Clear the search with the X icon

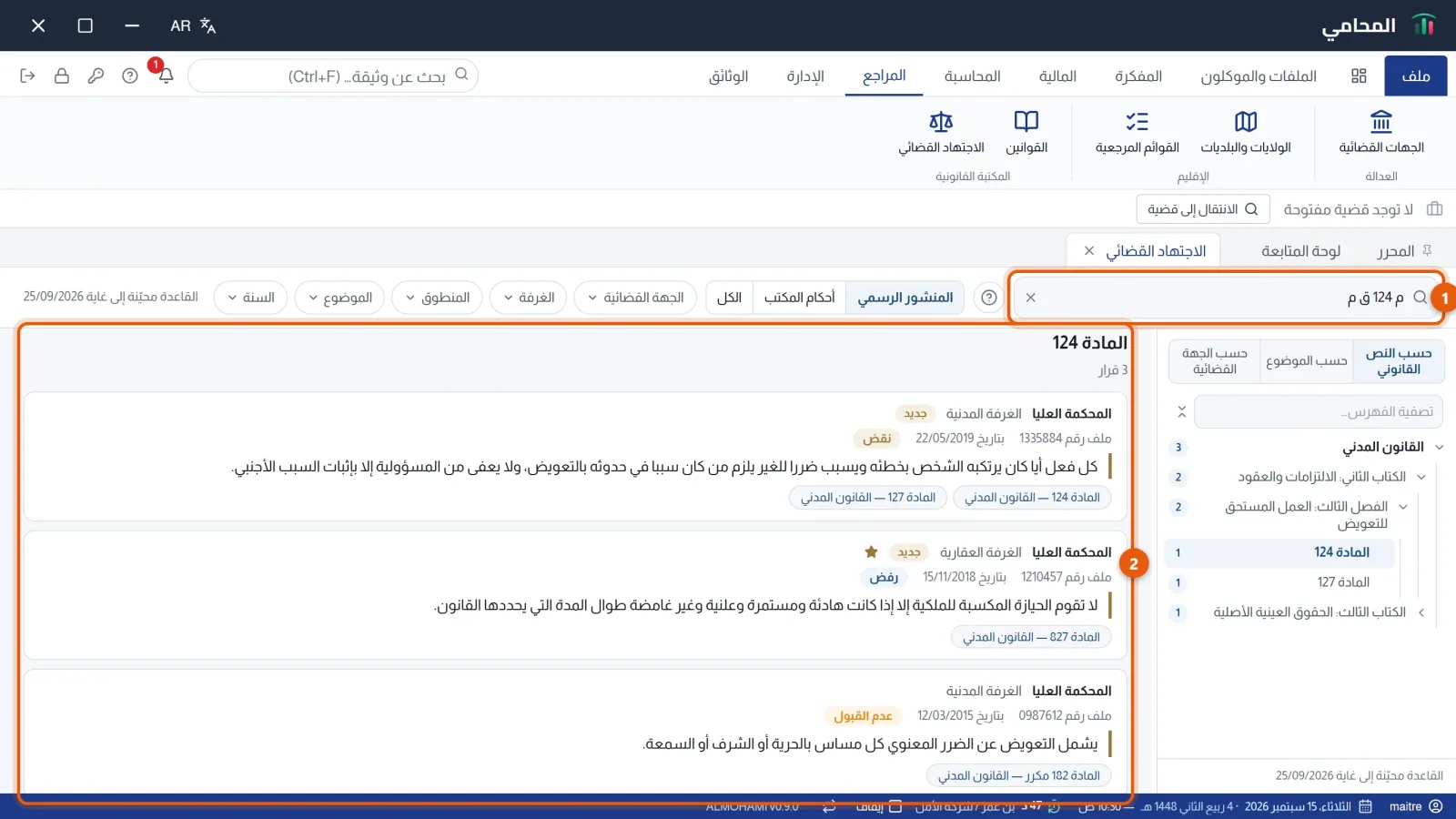(1030, 298)
